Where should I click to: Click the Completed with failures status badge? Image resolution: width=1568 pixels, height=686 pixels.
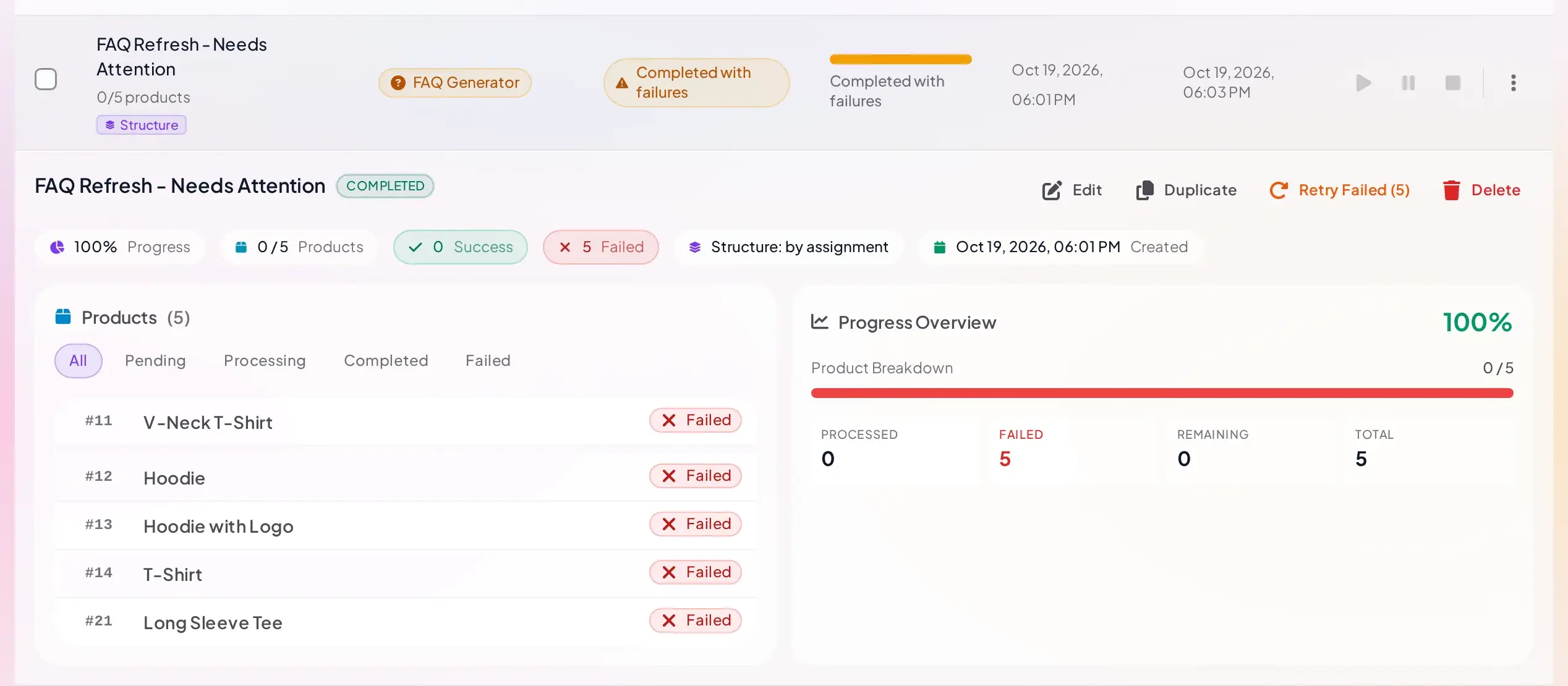pos(696,83)
